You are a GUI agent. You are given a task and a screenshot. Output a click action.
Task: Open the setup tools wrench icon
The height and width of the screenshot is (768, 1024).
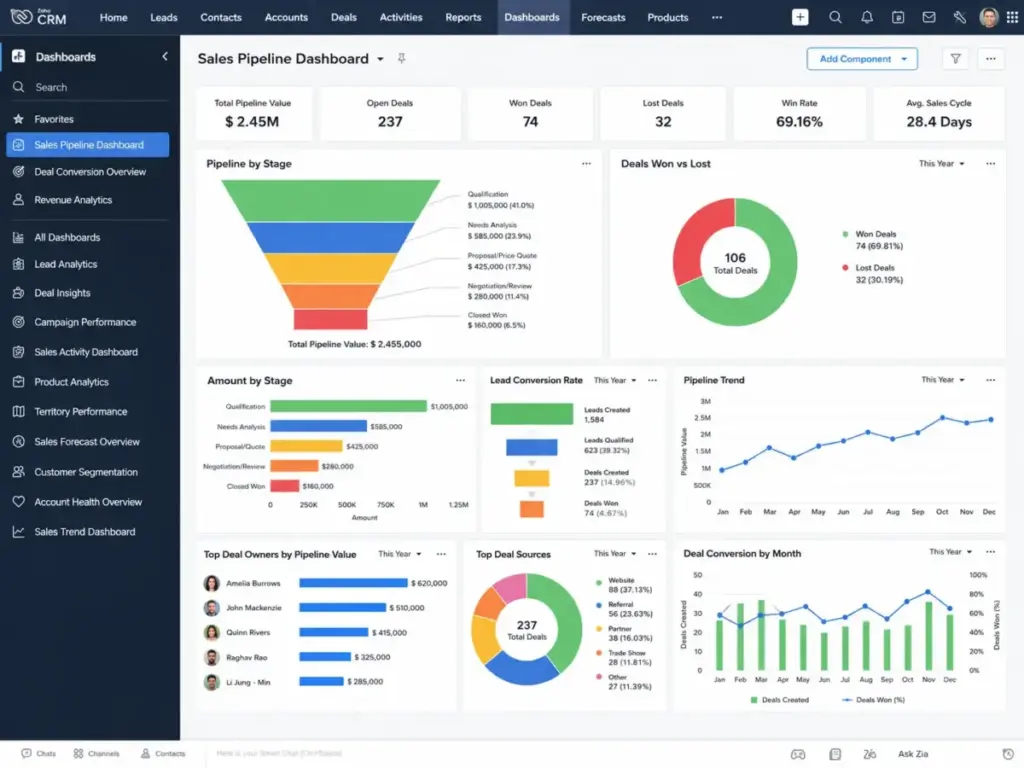959,18
